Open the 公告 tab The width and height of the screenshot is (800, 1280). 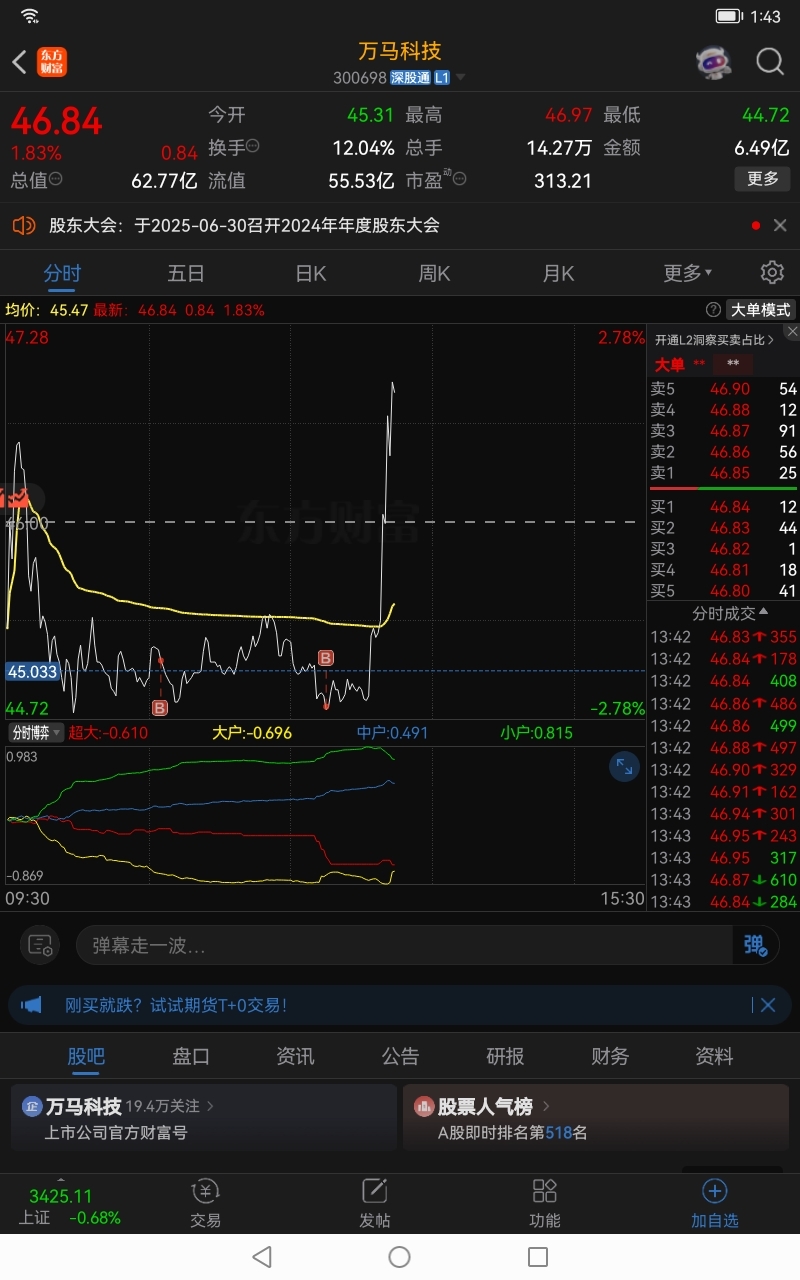click(400, 1056)
